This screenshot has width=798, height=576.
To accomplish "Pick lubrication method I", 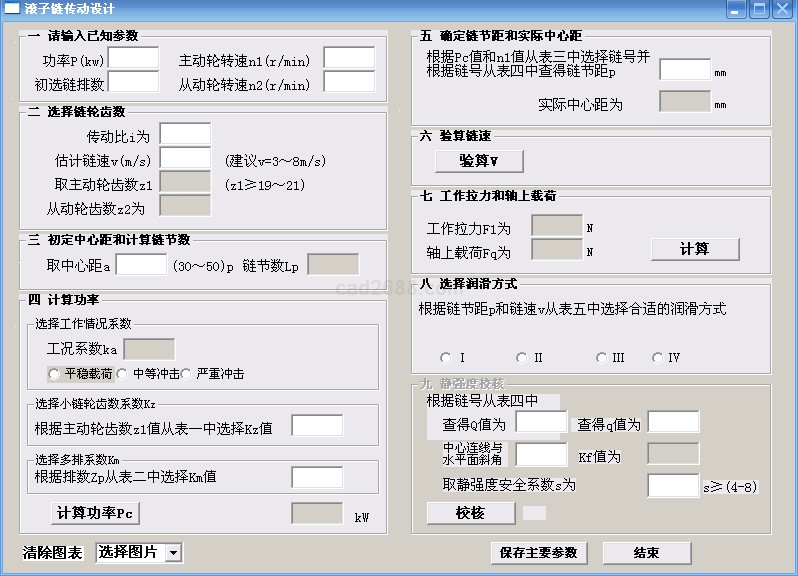I will 445,357.
